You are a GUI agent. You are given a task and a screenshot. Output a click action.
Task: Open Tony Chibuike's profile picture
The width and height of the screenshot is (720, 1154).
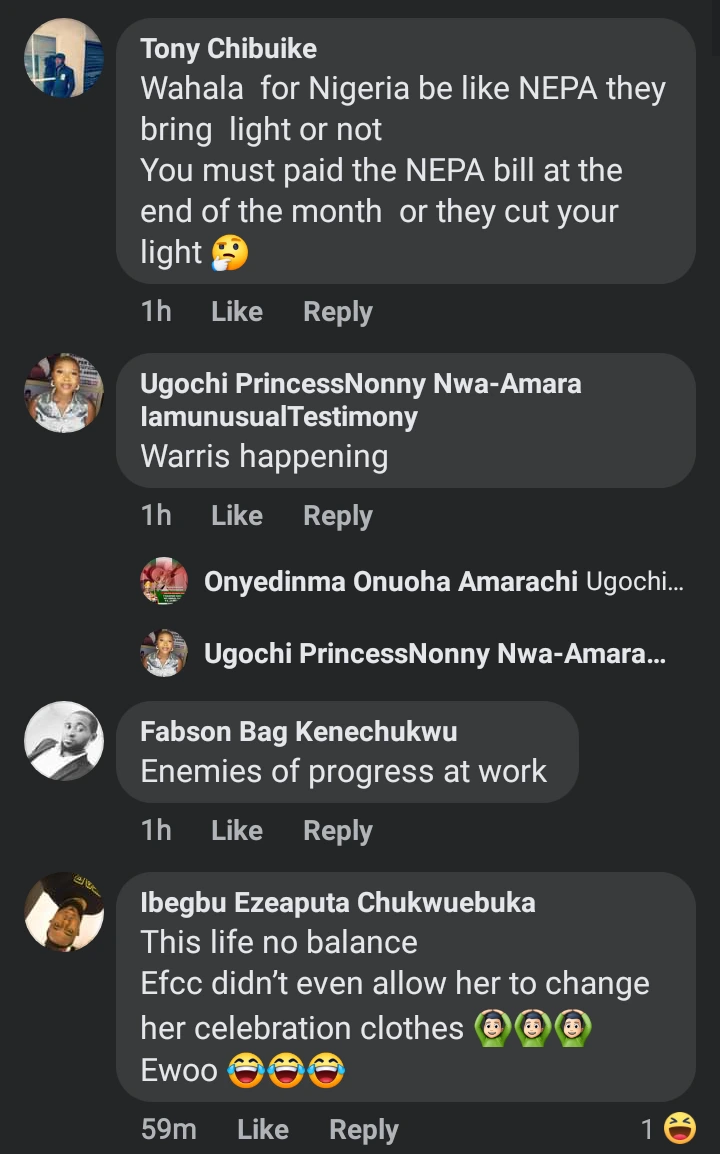point(63,58)
